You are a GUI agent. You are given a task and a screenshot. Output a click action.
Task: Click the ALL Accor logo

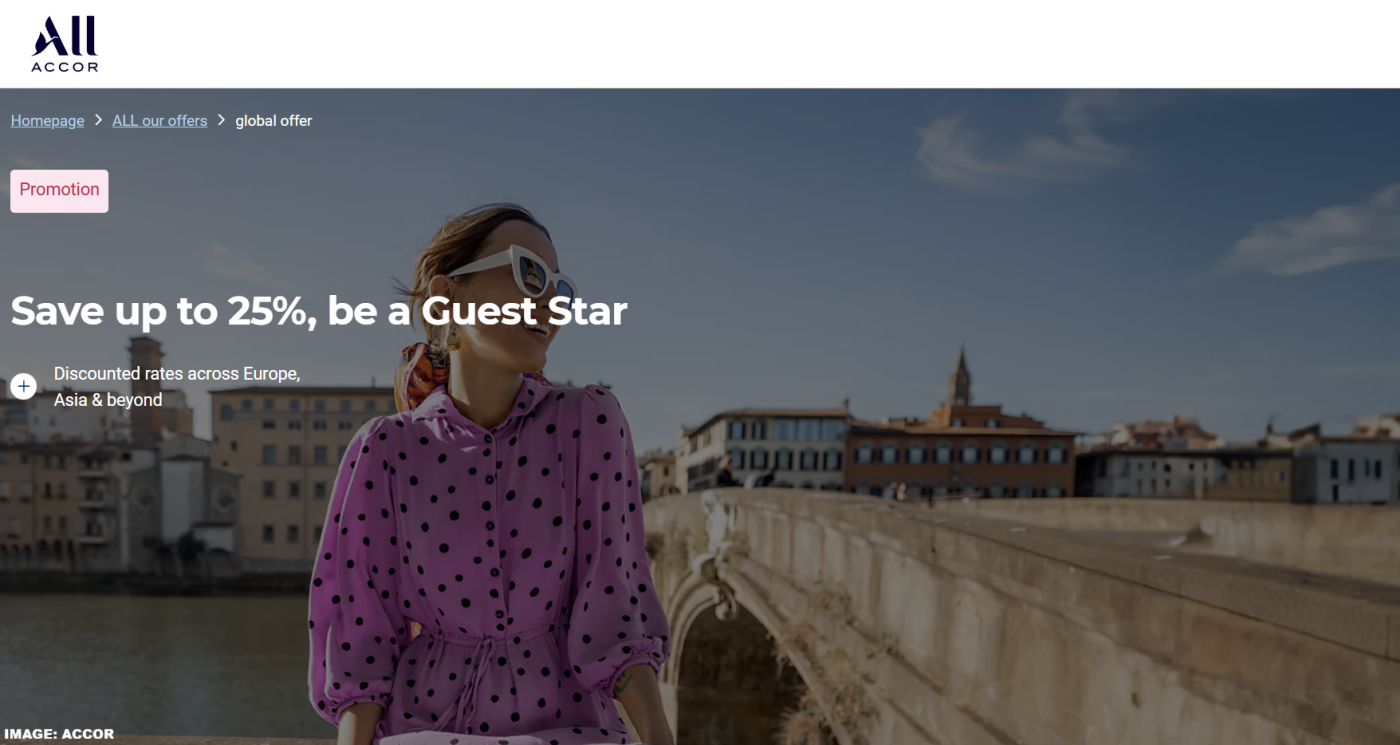pyautogui.click(x=65, y=44)
